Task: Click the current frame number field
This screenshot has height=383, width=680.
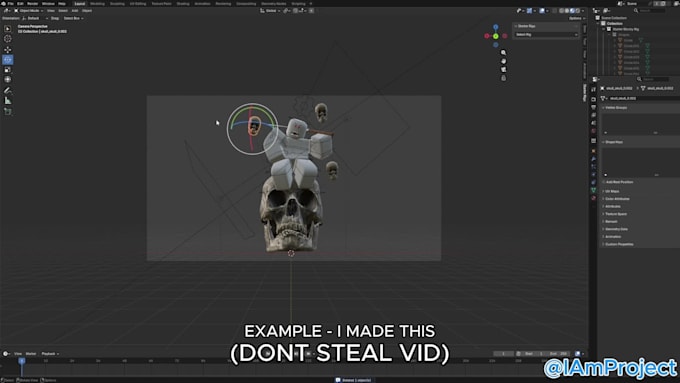Action: 503,354
